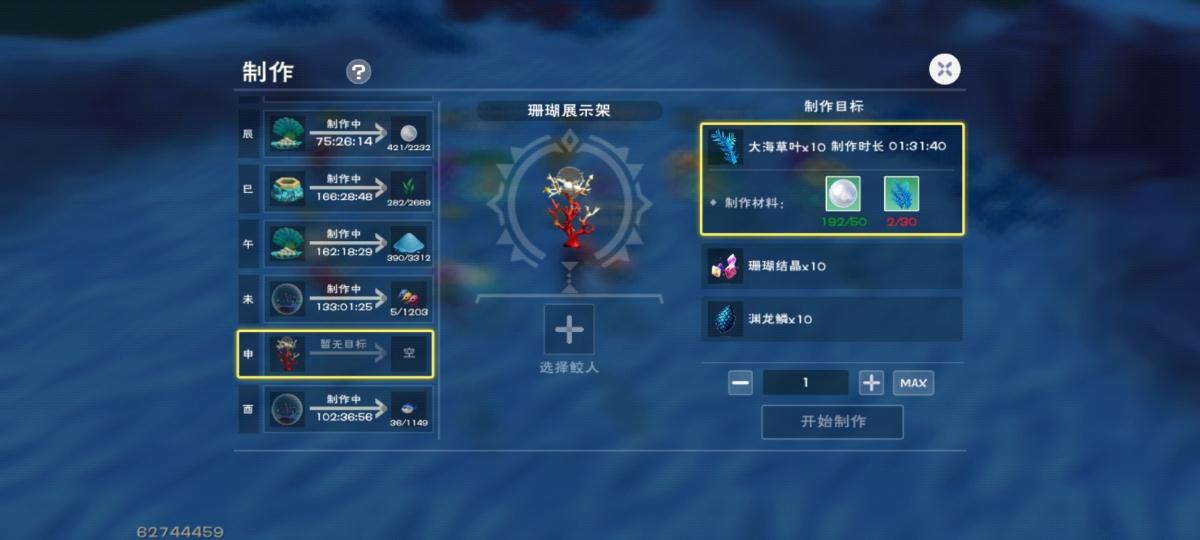The image size is (1200, 540).
Task: Open the help question mark icon
Action: (358, 72)
